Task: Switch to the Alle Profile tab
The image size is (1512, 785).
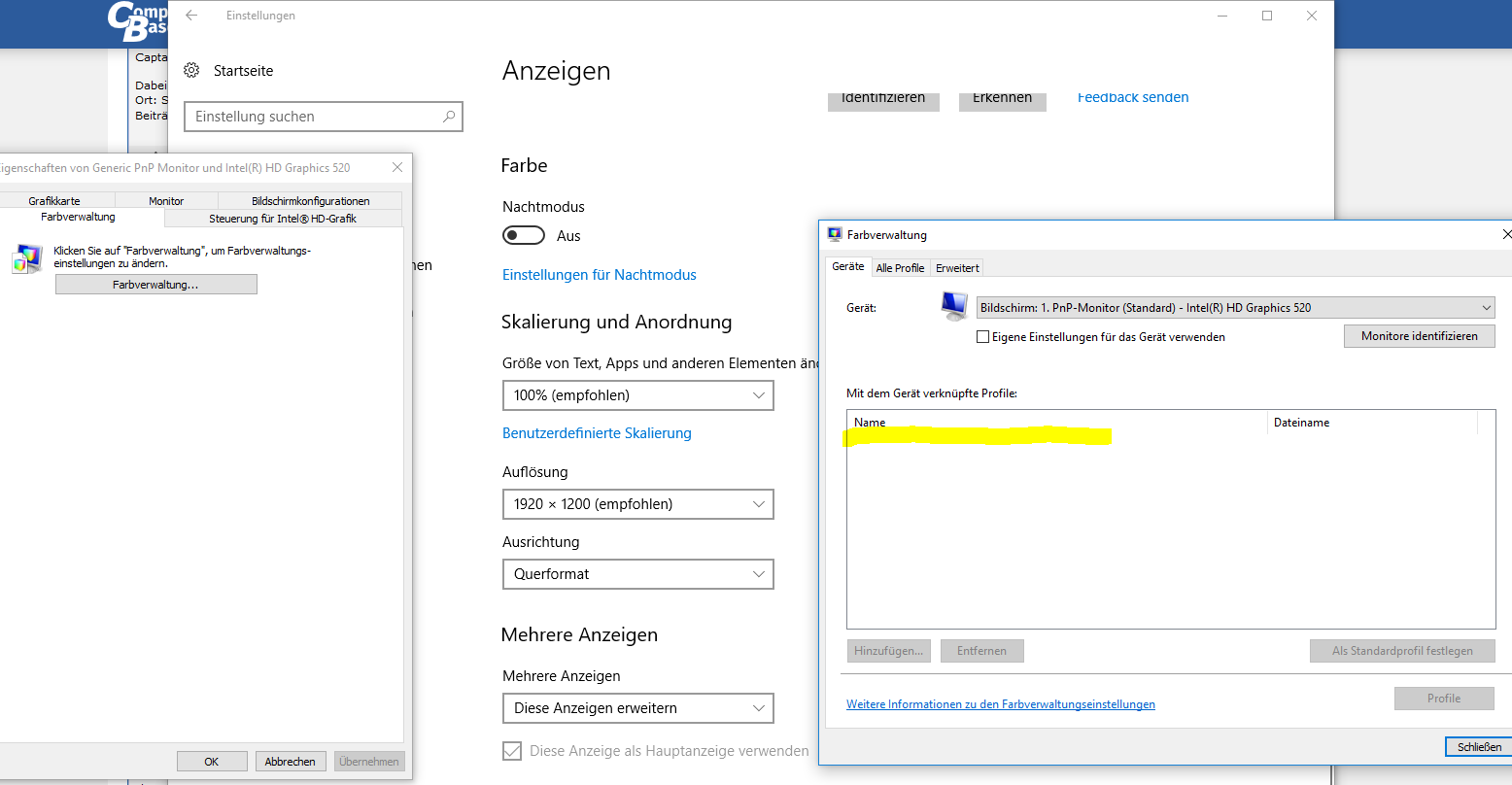Action: [x=900, y=268]
